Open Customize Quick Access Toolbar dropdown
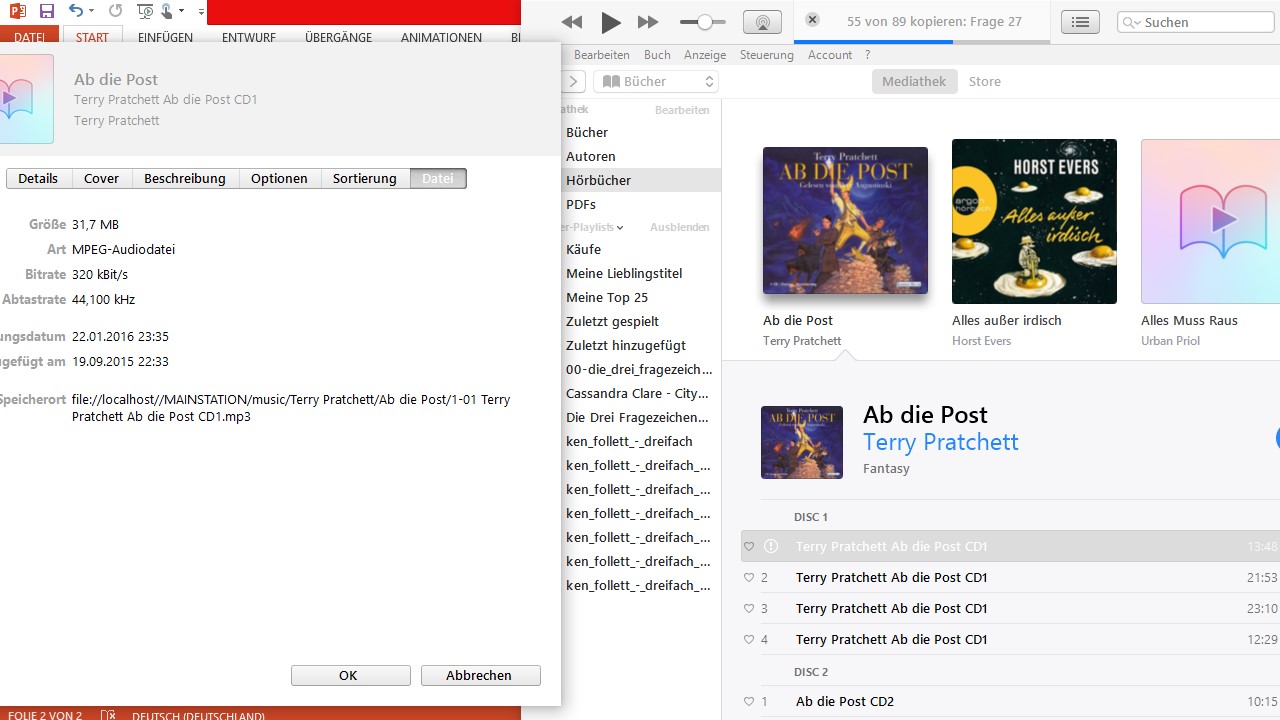The width and height of the screenshot is (1280, 720). (201, 12)
